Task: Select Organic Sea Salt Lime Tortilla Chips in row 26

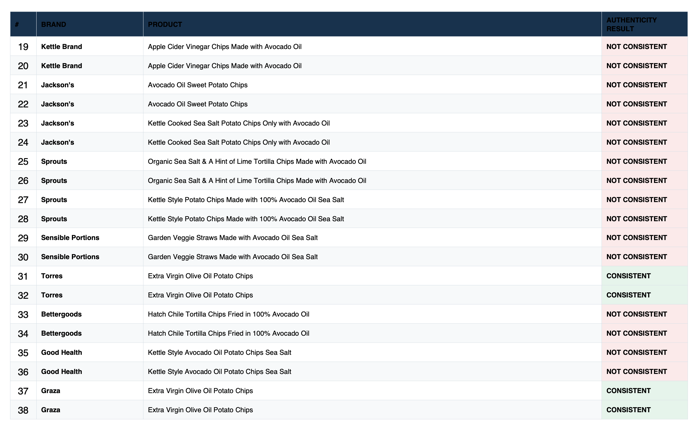Action: (x=257, y=181)
